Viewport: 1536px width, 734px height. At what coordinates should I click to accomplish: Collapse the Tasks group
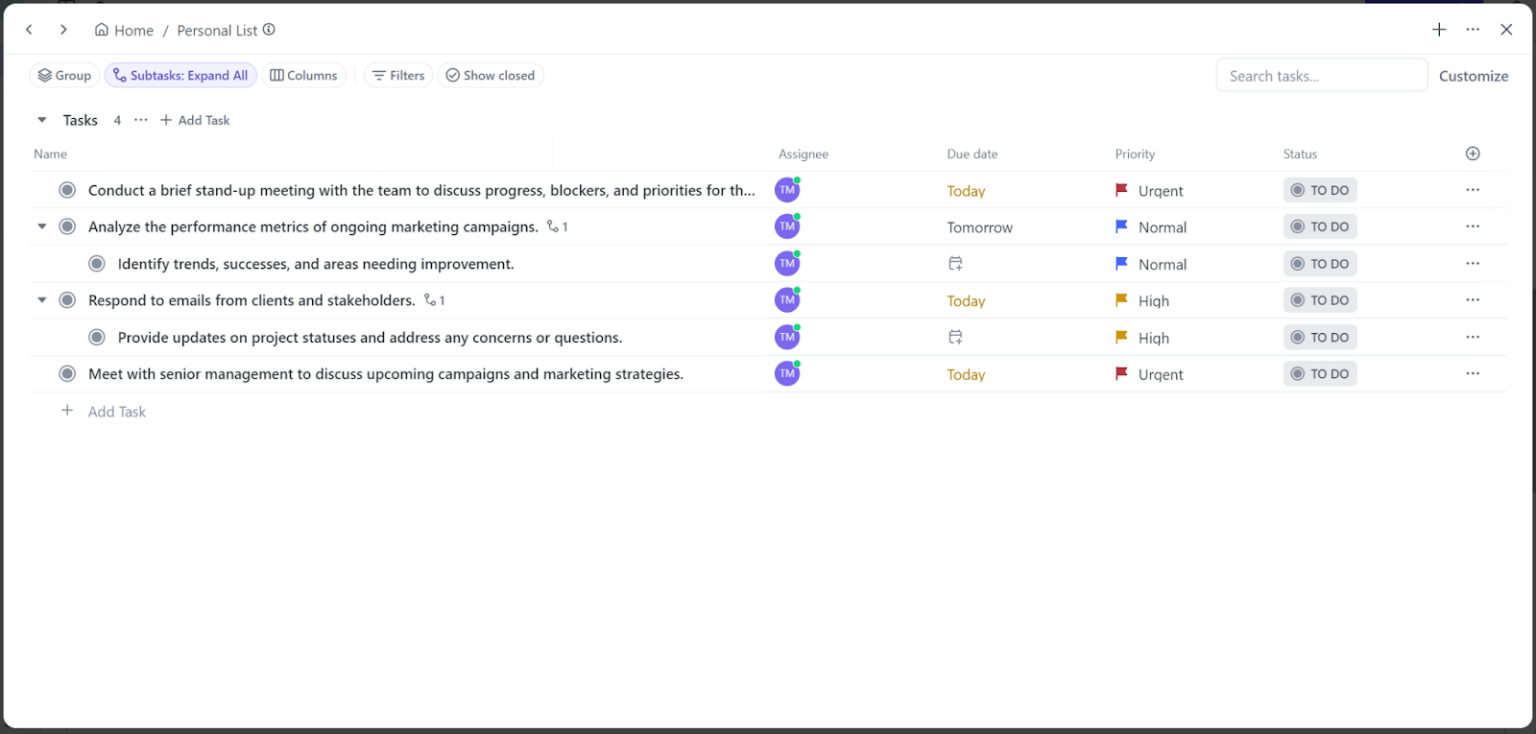tap(41, 119)
